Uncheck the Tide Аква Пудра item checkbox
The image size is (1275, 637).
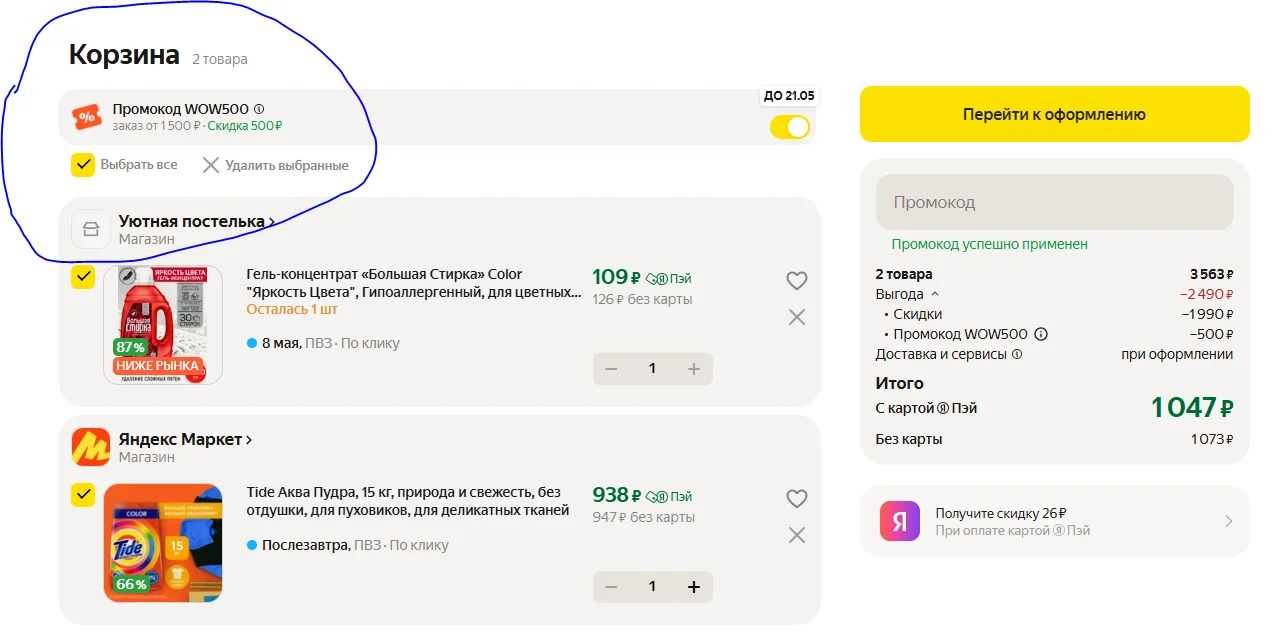coord(83,494)
